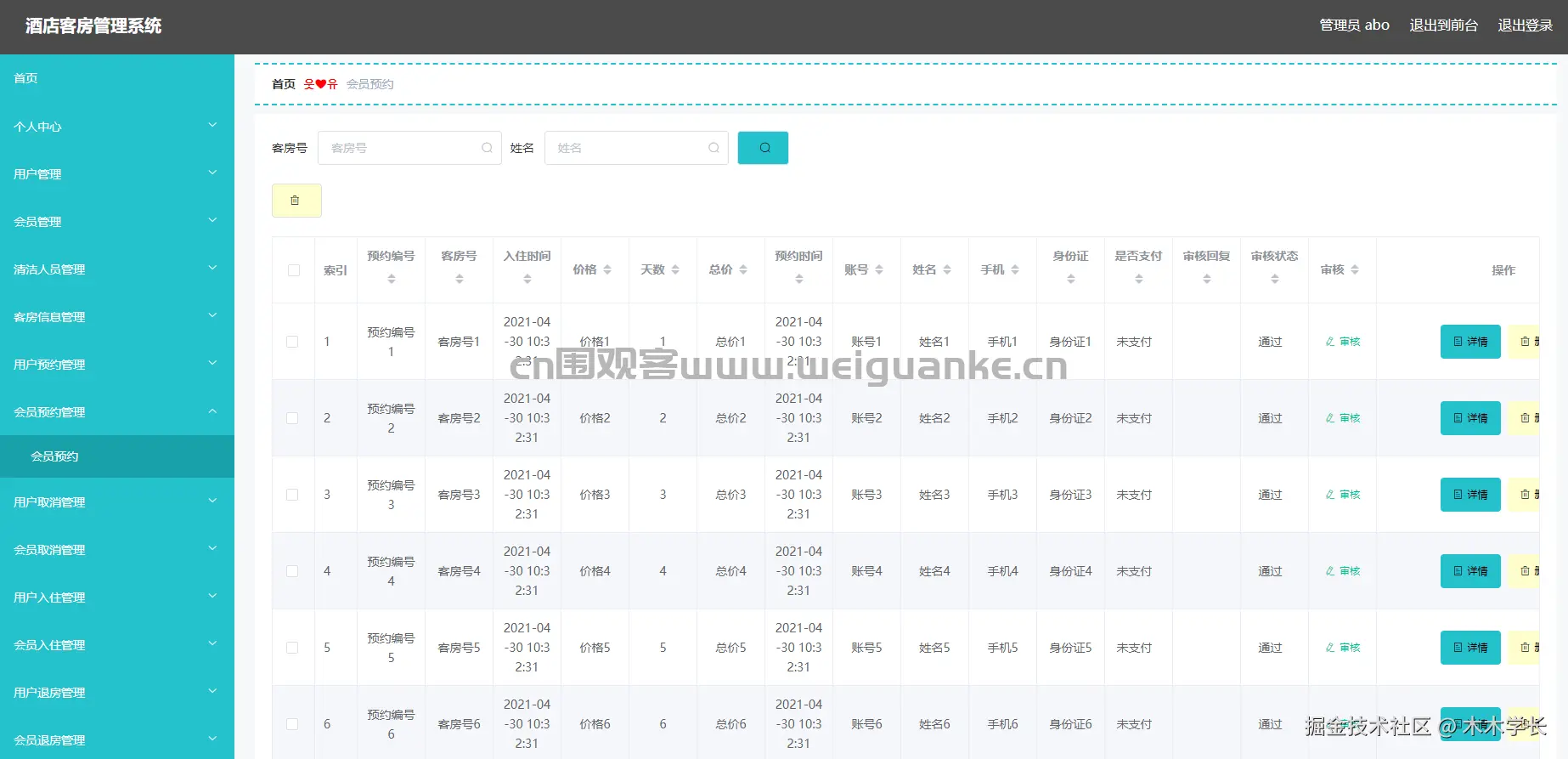Viewport: 1568px width, 759px height.
Task: Sort by 天数 column arrows
Action: pyautogui.click(x=675, y=269)
